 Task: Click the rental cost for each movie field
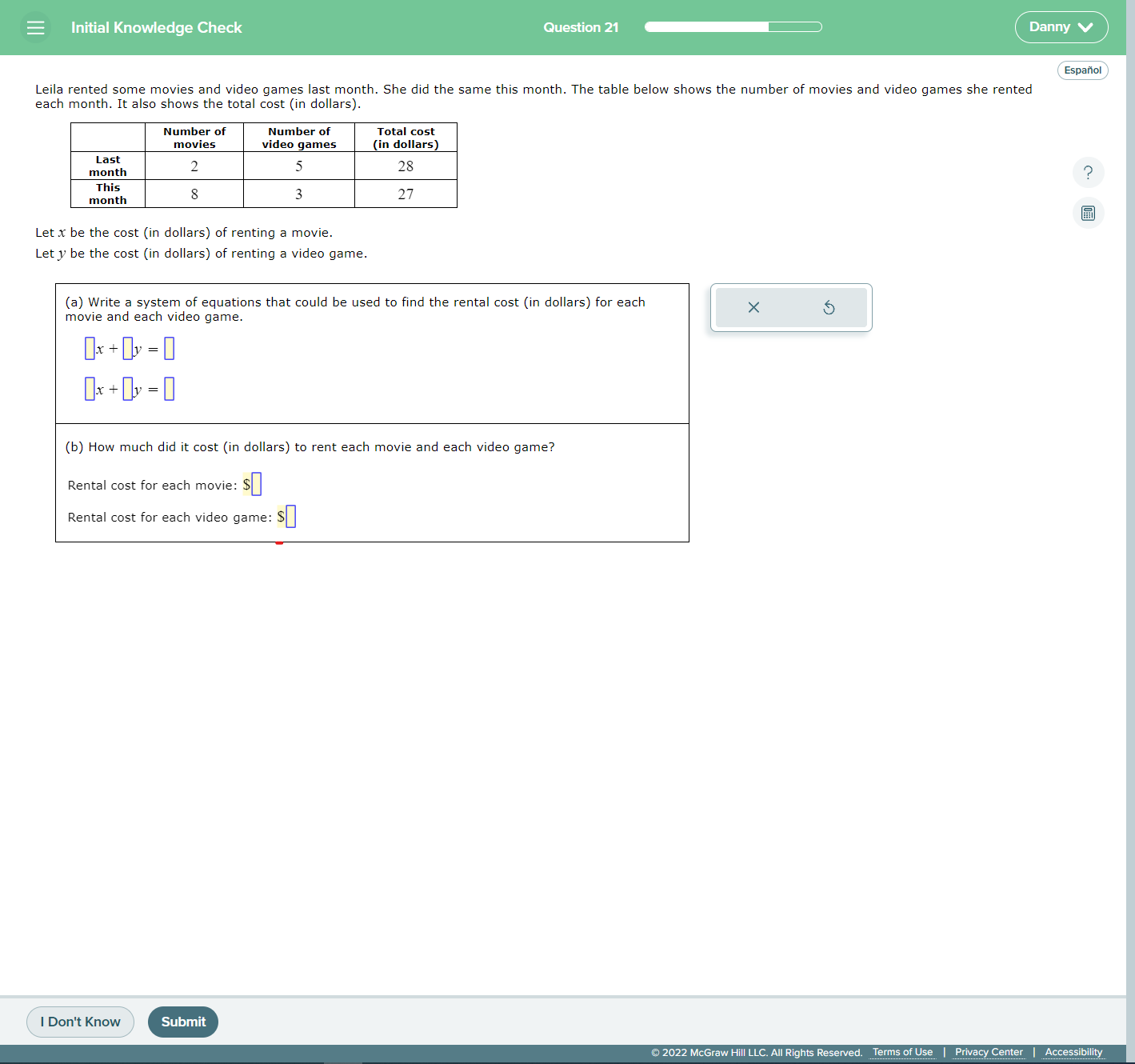256,484
